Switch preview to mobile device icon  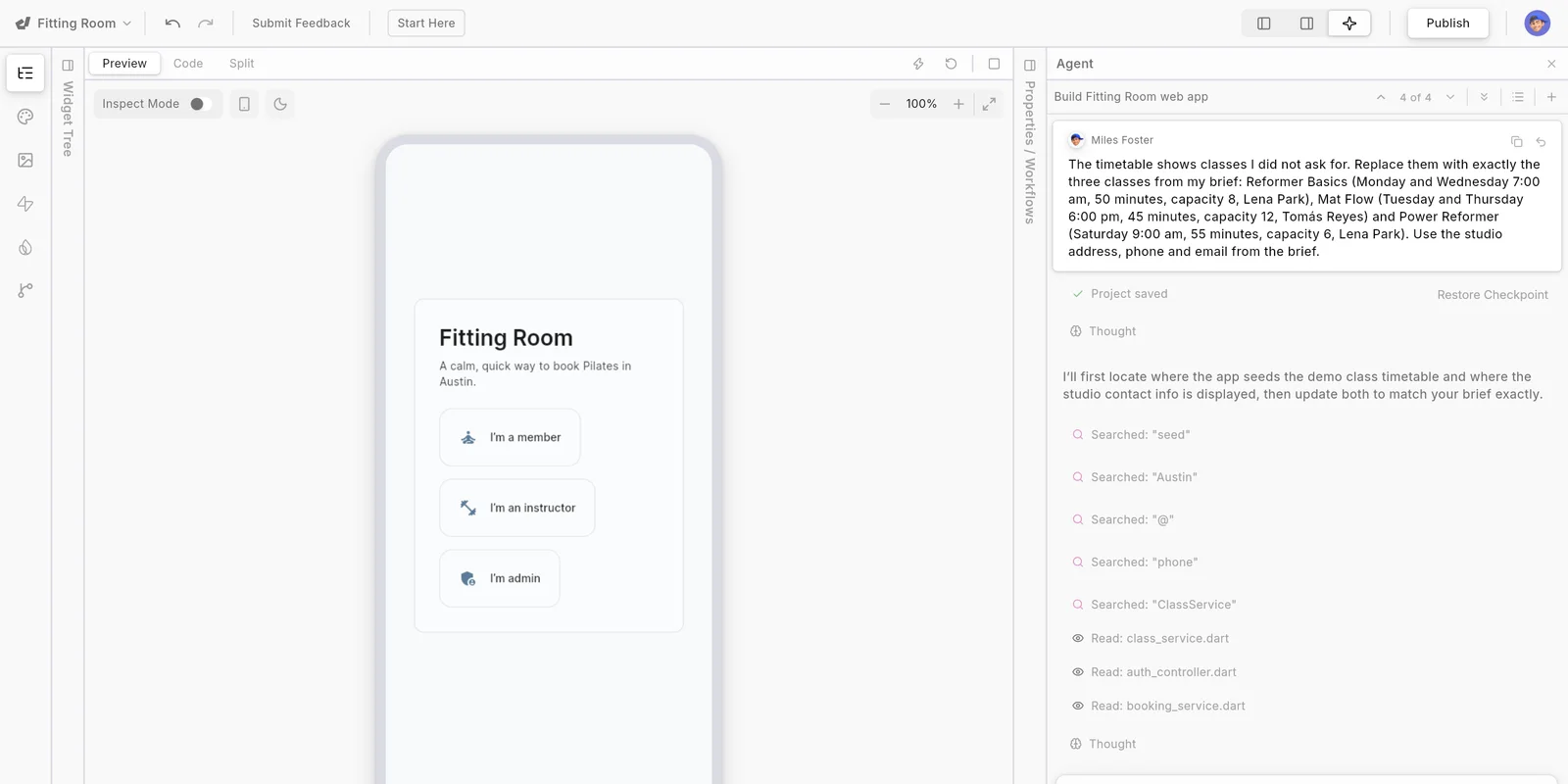[x=244, y=104]
